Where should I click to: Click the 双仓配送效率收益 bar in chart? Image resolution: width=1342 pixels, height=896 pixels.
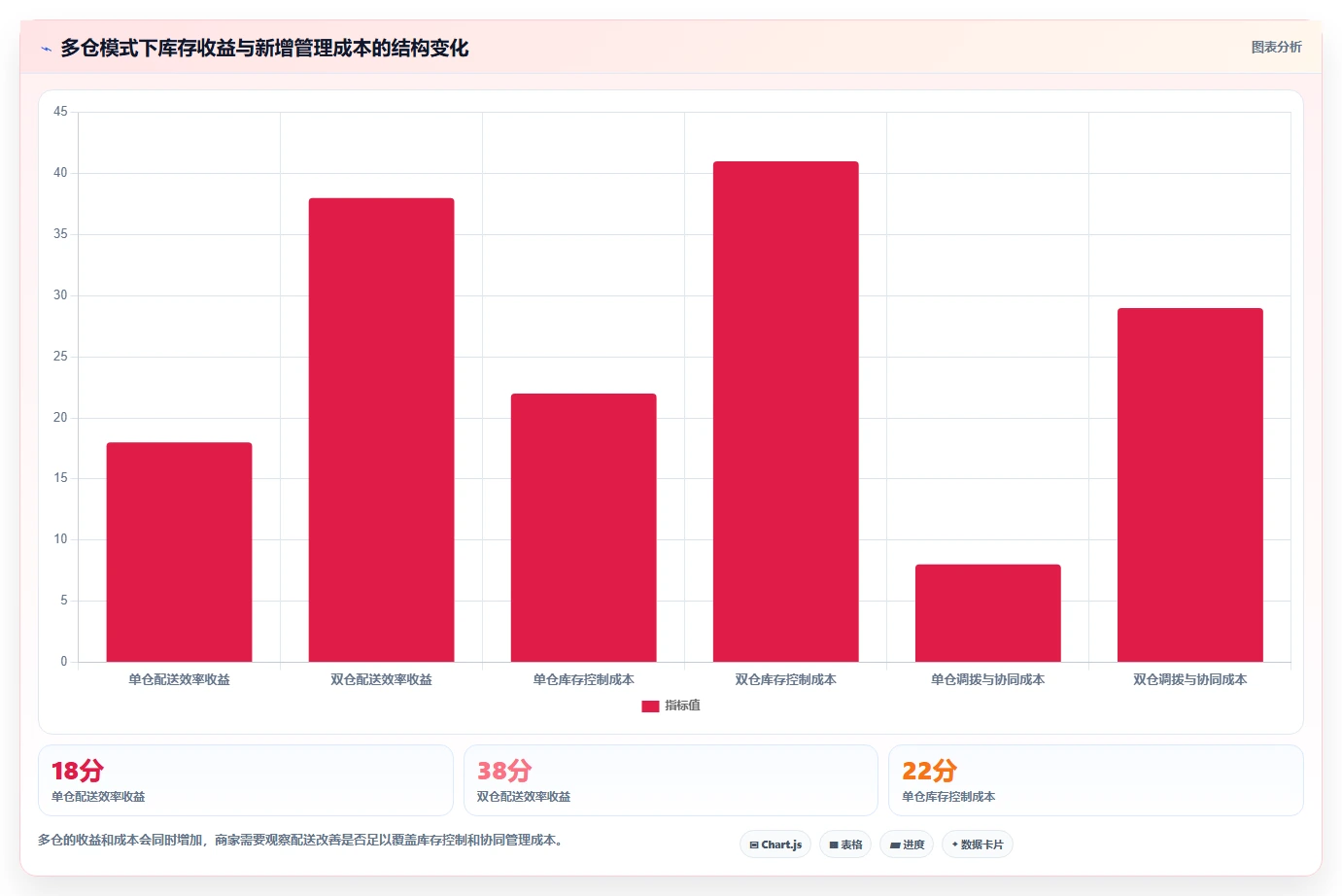[x=381, y=430]
